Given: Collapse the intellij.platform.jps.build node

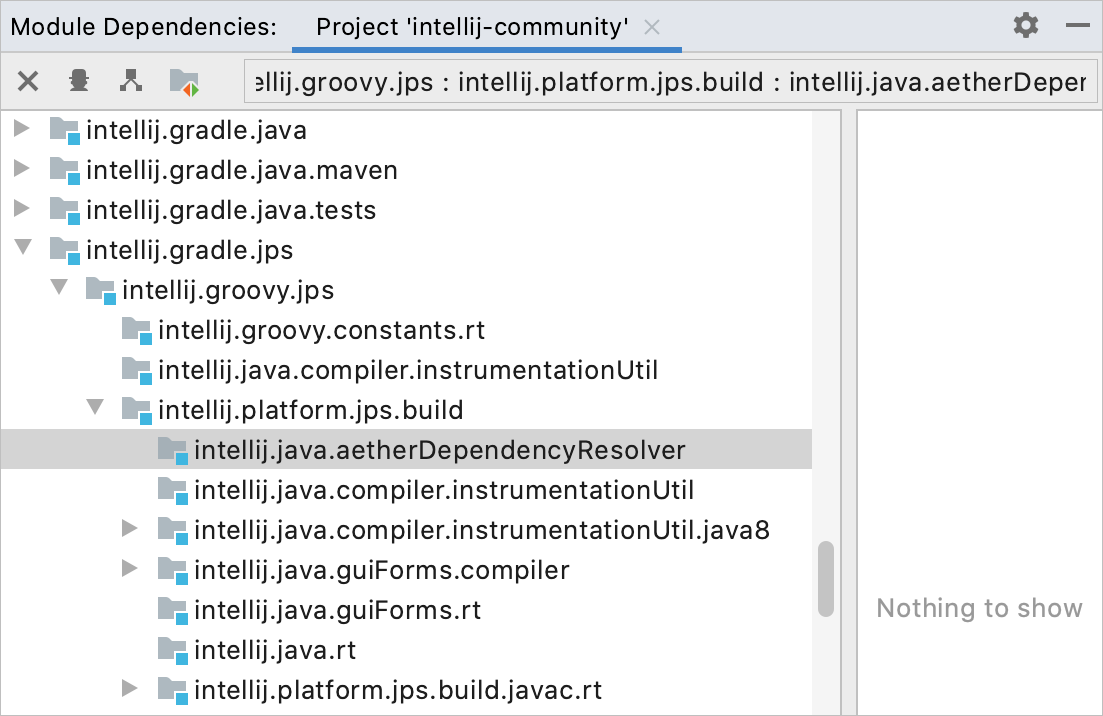Looking at the screenshot, I should tap(94, 409).
